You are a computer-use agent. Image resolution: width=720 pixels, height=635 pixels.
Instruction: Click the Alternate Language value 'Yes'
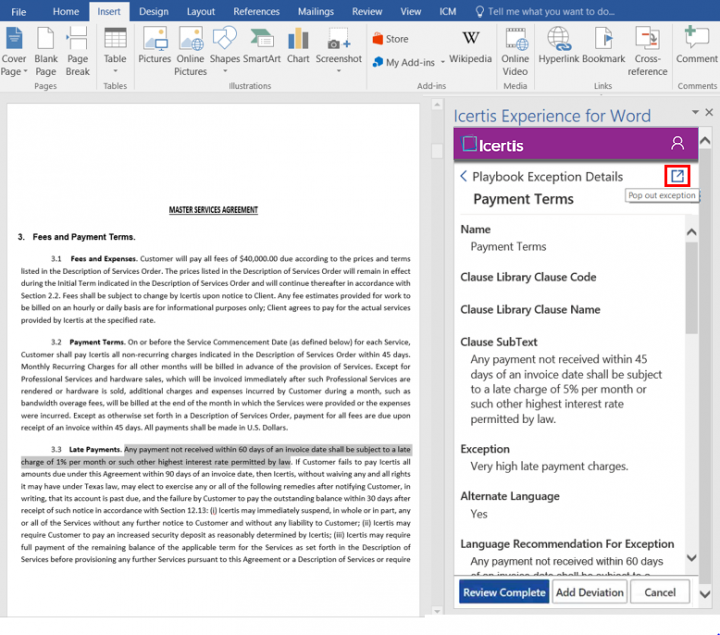[478, 514]
